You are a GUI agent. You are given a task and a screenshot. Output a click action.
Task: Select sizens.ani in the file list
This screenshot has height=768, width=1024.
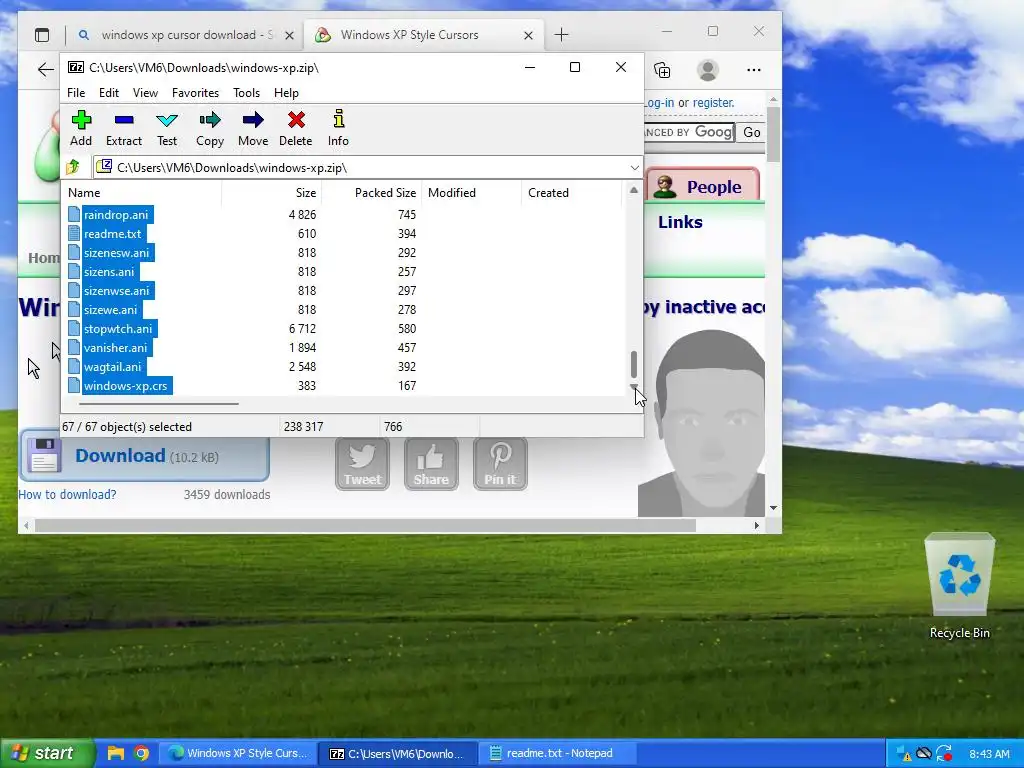coord(108,271)
